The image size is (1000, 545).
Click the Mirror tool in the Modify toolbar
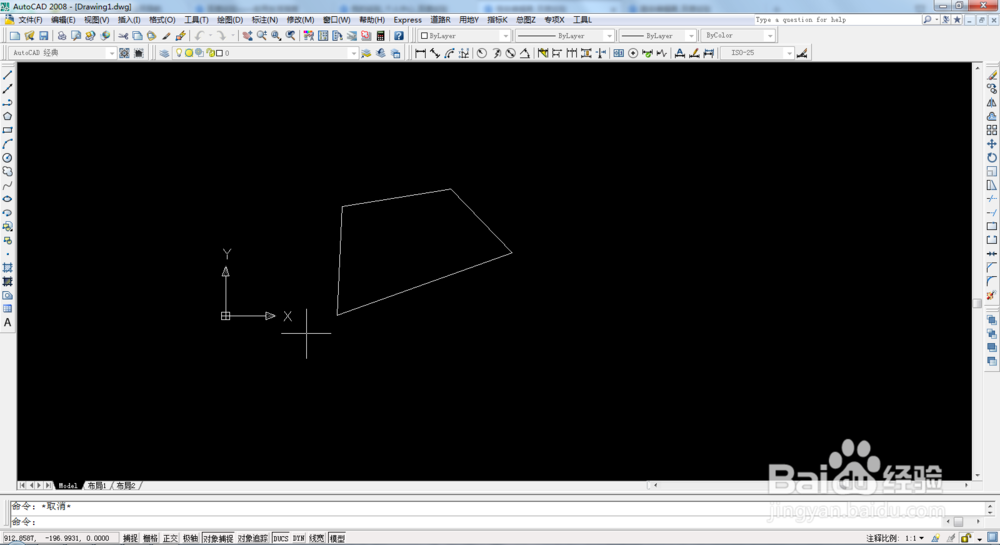(992, 103)
